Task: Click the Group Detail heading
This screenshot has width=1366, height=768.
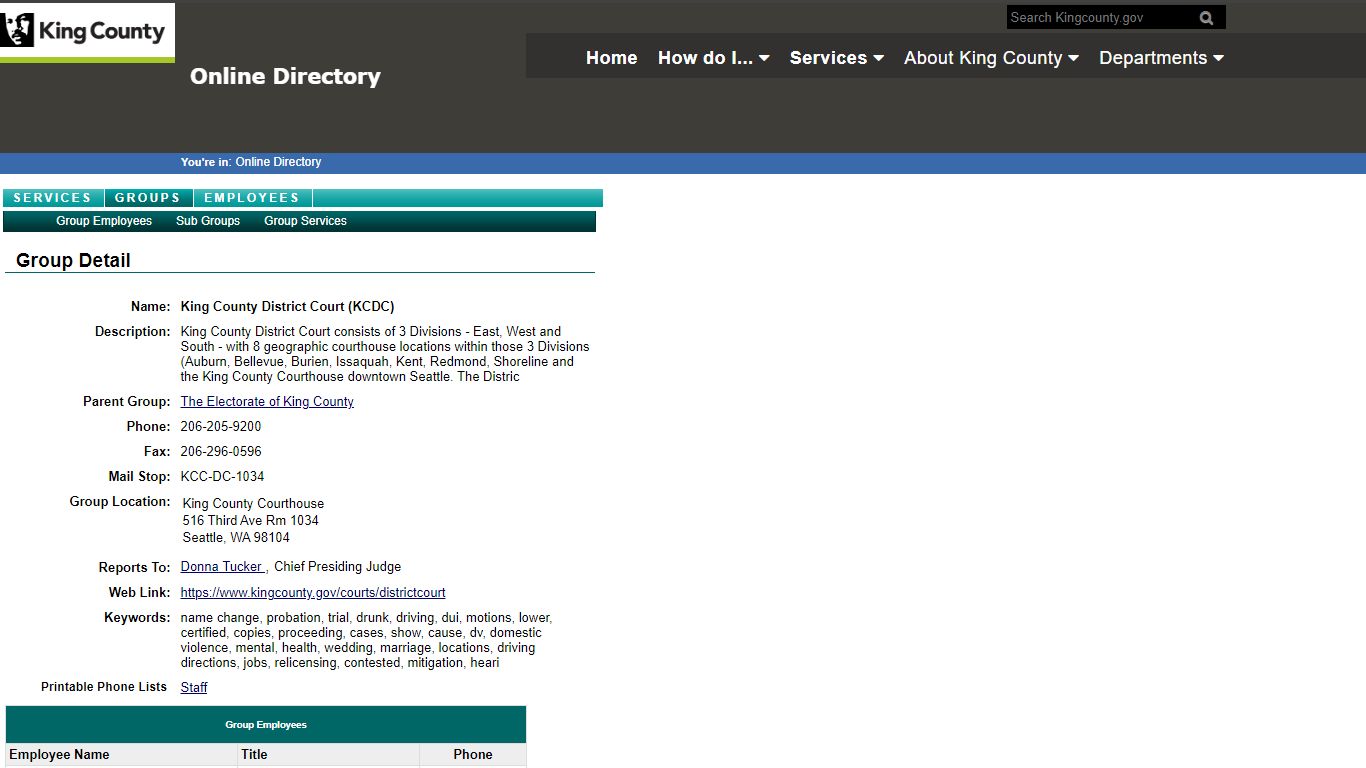Action: point(73,261)
